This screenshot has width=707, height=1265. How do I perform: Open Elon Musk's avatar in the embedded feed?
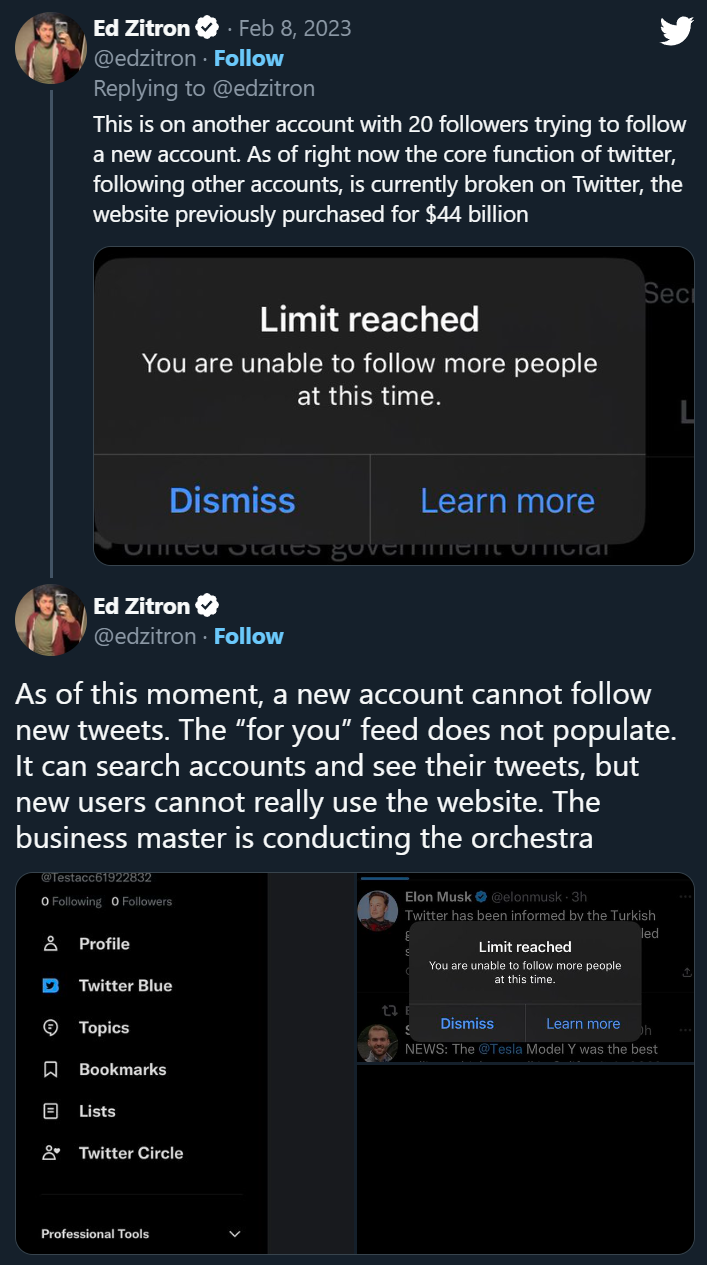coord(378,910)
